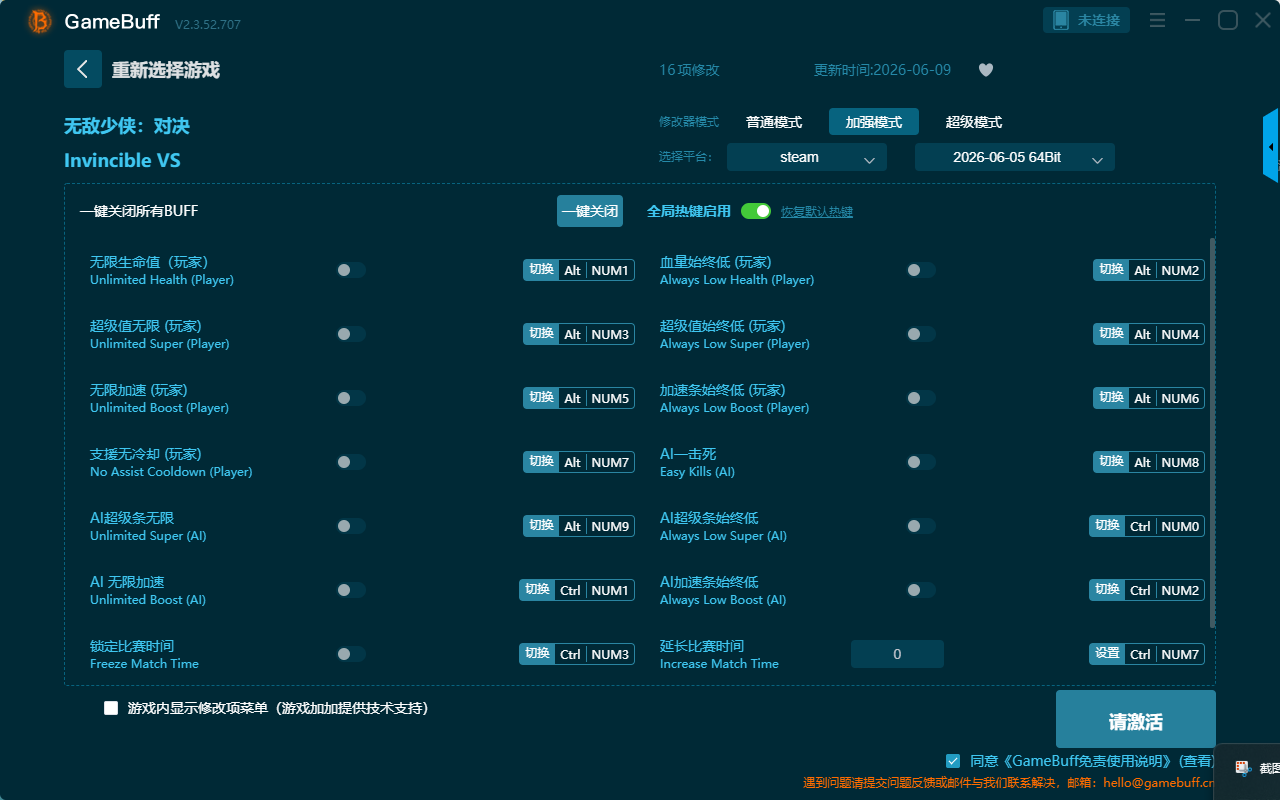The width and height of the screenshot is (1280, 800).
Task: Click NUM5 hotkey of Unlimited Boost (Player)
Action: point(610,398)
